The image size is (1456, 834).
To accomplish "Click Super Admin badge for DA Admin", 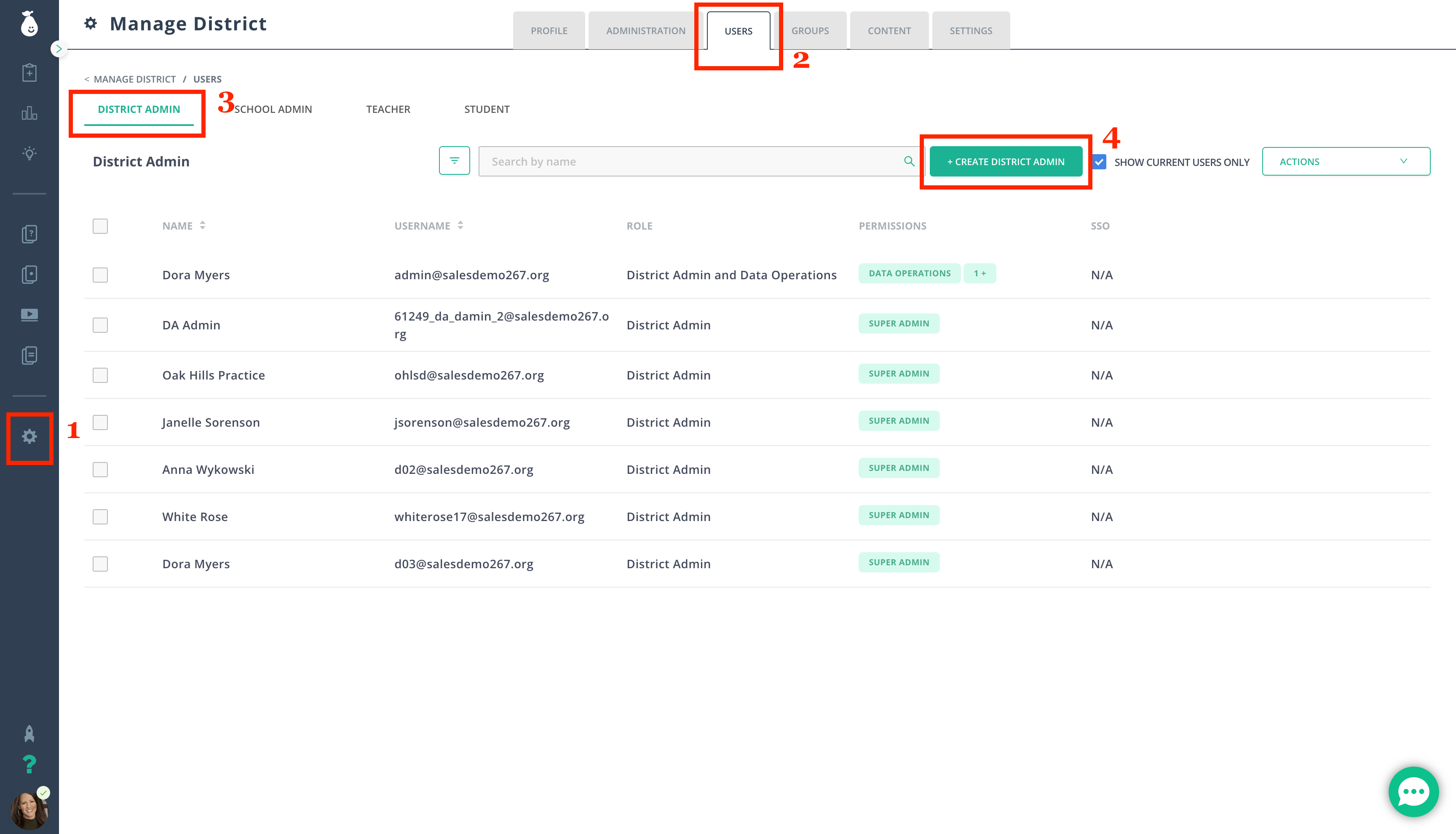I will pos(899,323).
